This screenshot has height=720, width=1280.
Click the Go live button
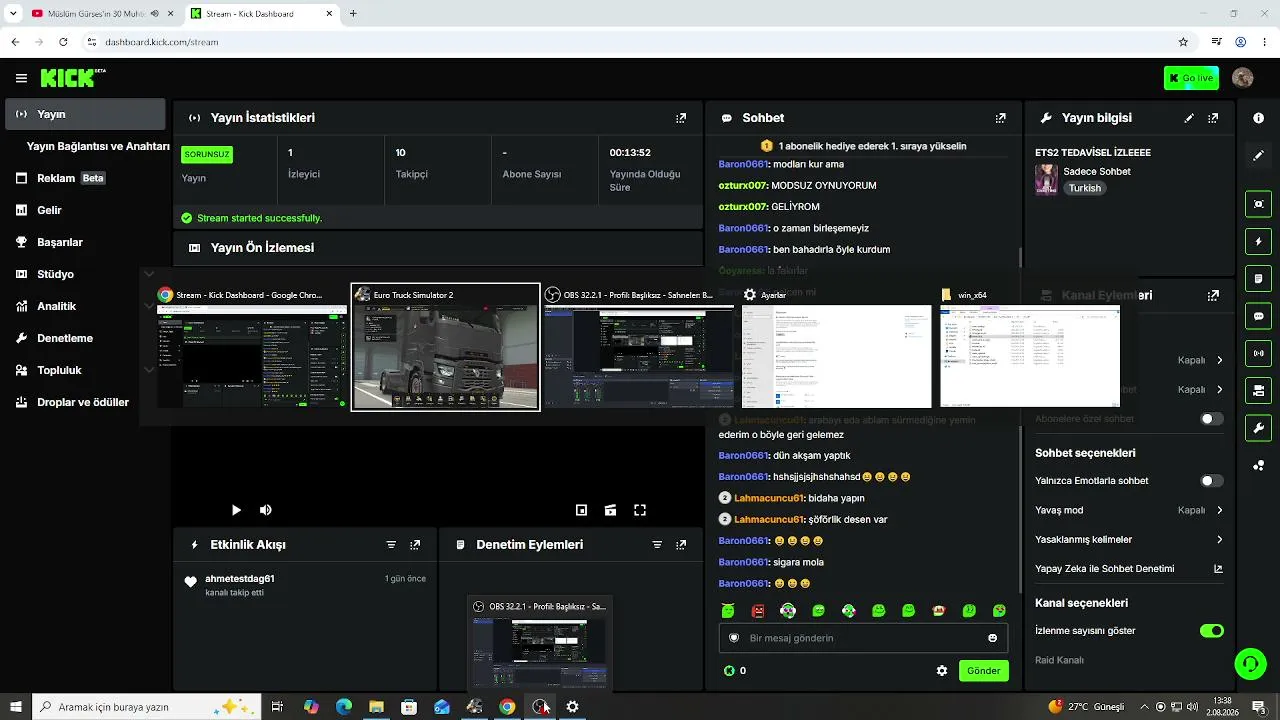pyautogui.click(x=1191, y=78)
